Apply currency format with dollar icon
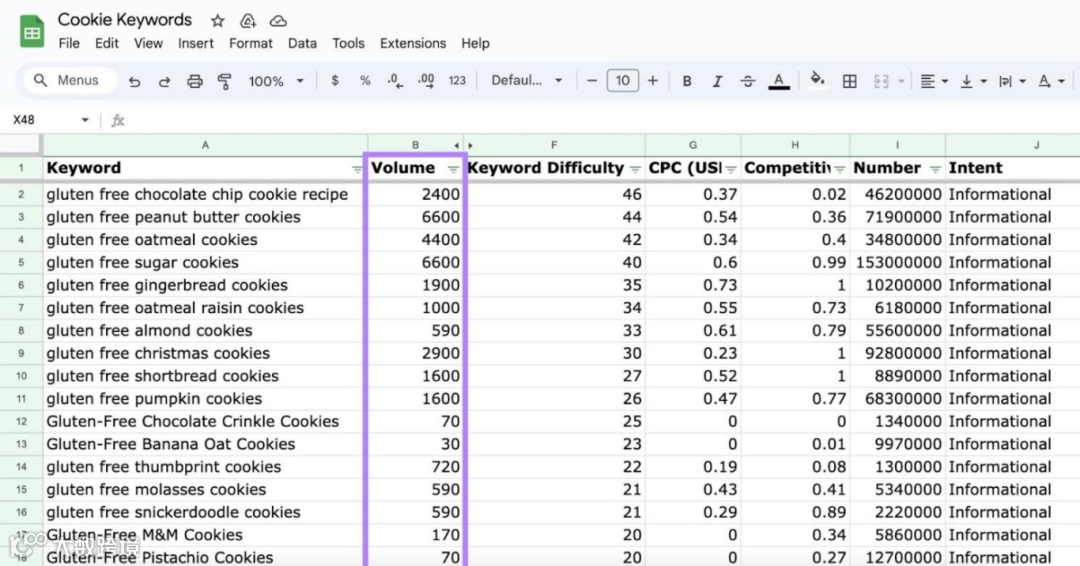 335,81
